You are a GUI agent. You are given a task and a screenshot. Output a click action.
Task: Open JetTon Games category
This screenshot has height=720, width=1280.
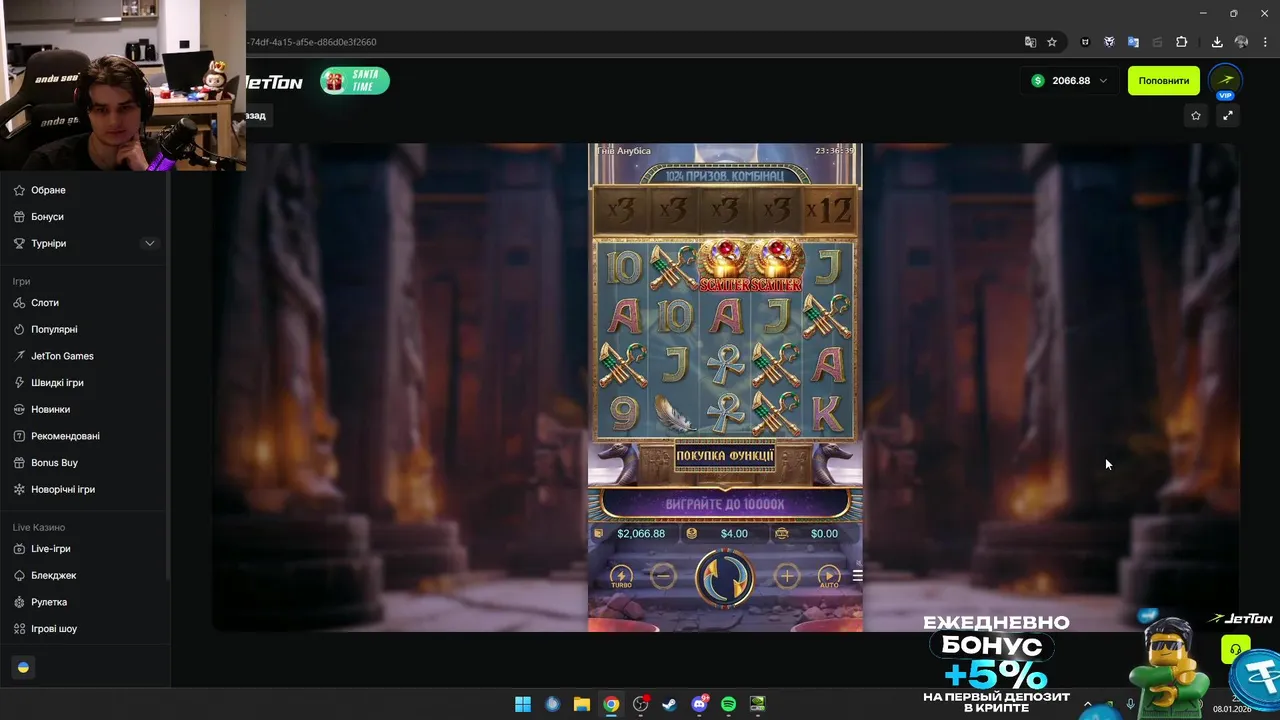[62, 356]
